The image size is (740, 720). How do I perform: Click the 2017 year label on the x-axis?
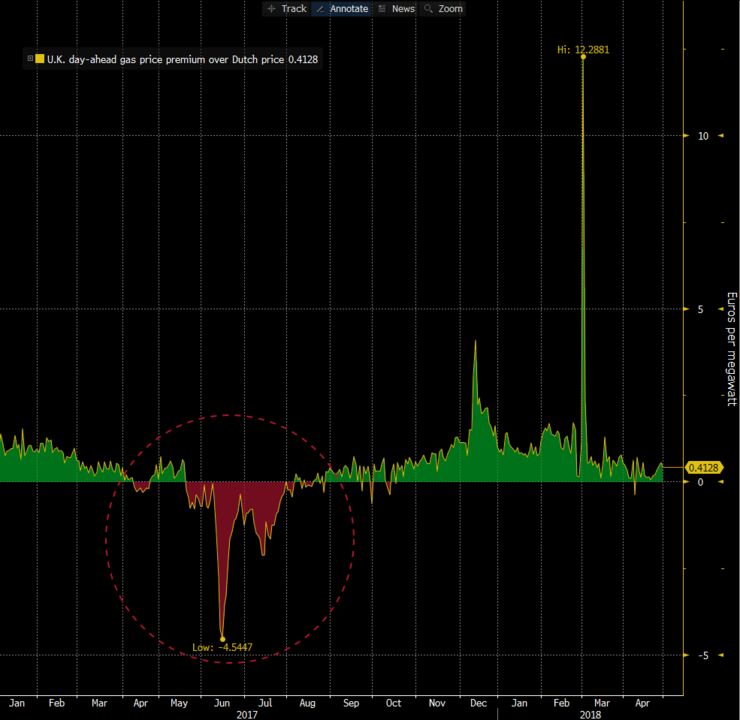pos(247,714)
